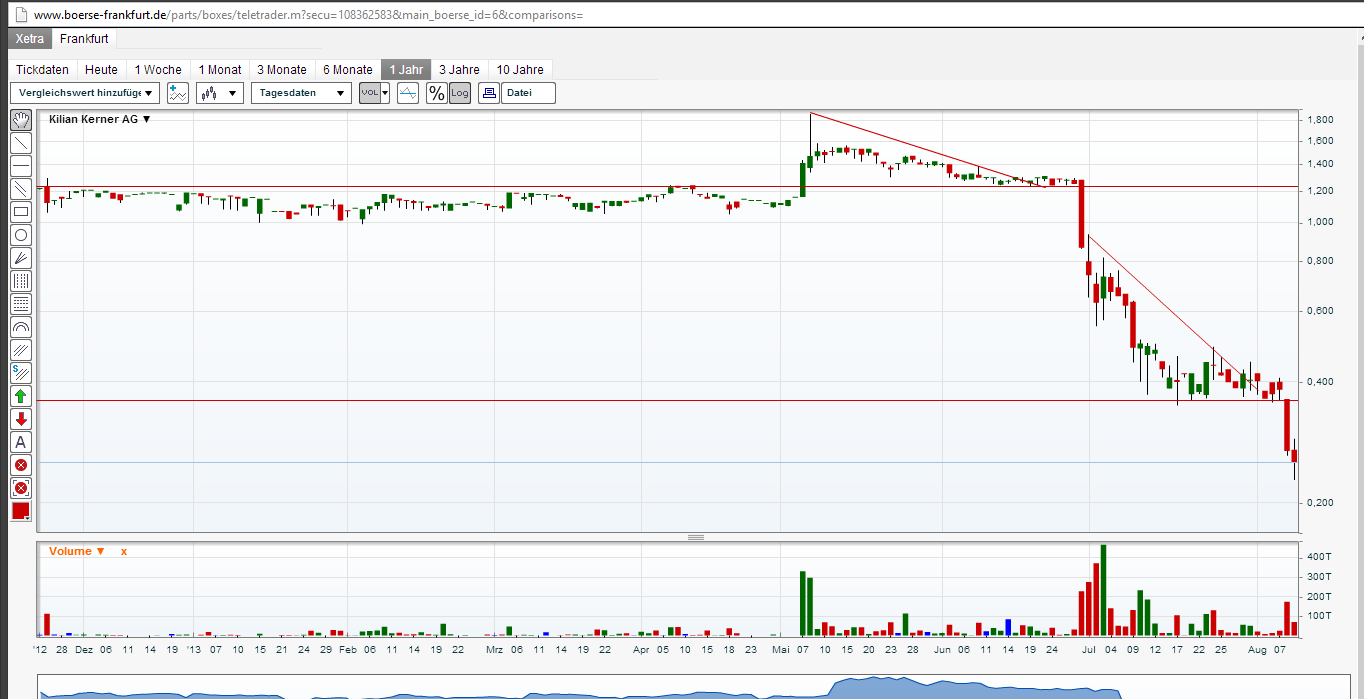1364x699 pixels.
Task: Place a red down arrow marker
Action: [x=21, y=419]
